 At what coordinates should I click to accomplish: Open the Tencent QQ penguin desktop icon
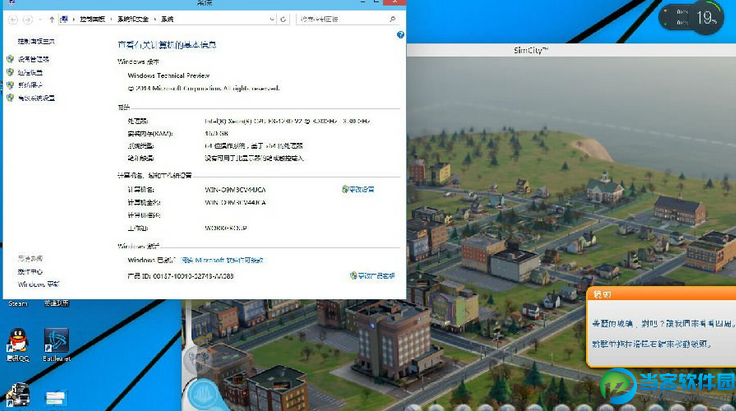click(x=18, y=344)
